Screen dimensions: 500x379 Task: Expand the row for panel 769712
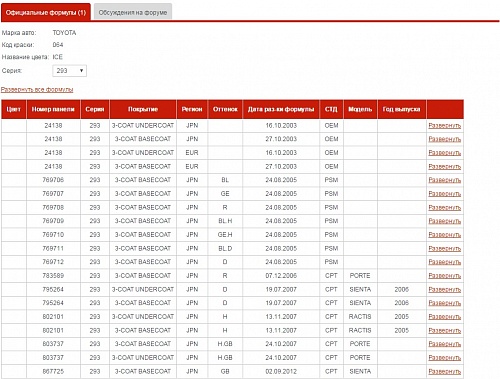(444, 262)
